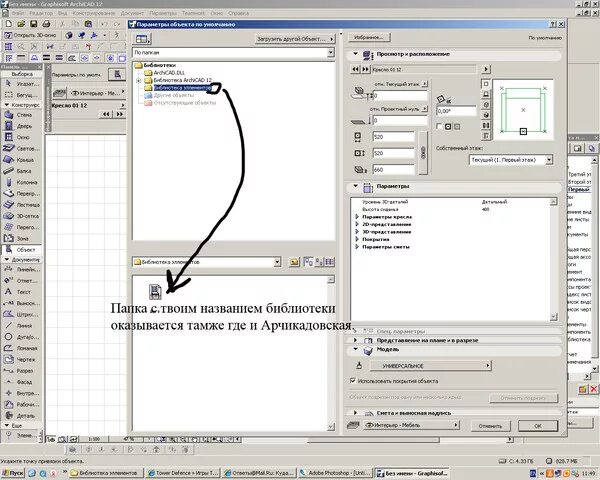Click the 'Загрузить другой Объект...' button
This screenshot has width=600, height=480.
(x=295, y=39)
